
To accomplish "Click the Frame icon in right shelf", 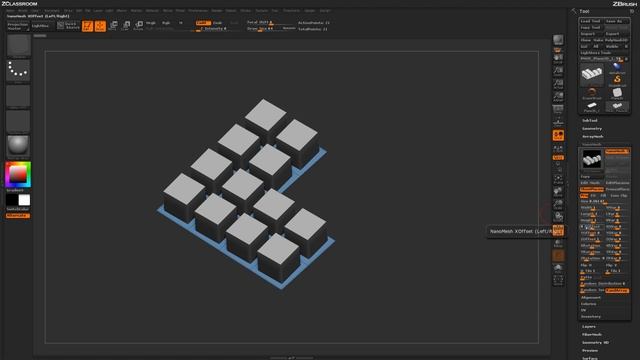I will (558, 179).
